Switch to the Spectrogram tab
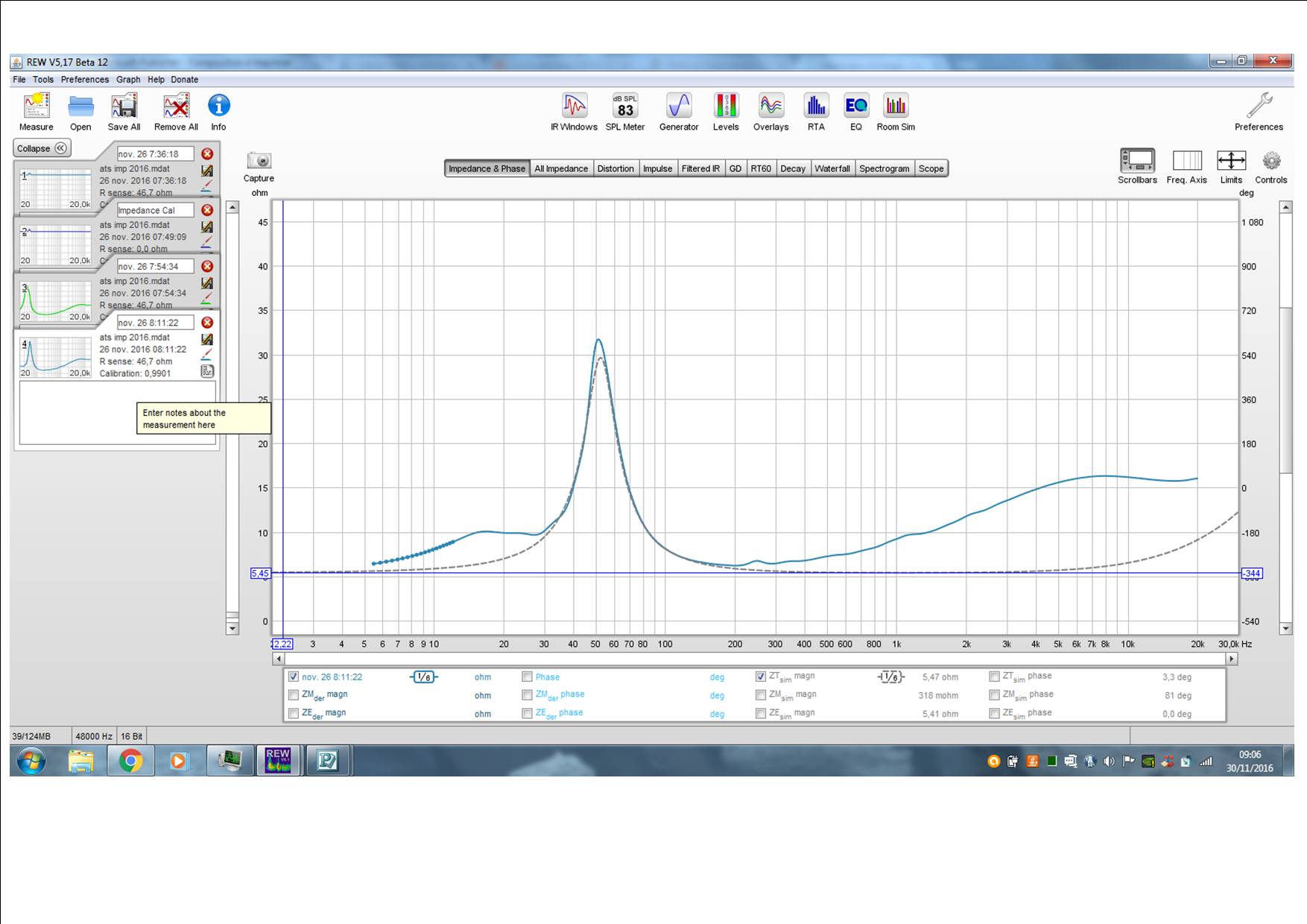 tap(884, 168)
